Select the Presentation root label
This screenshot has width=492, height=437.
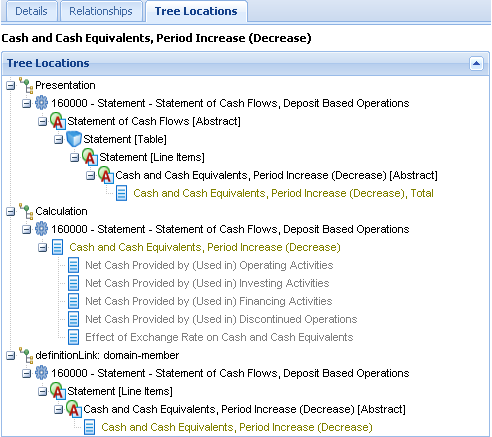click(65, 85)
